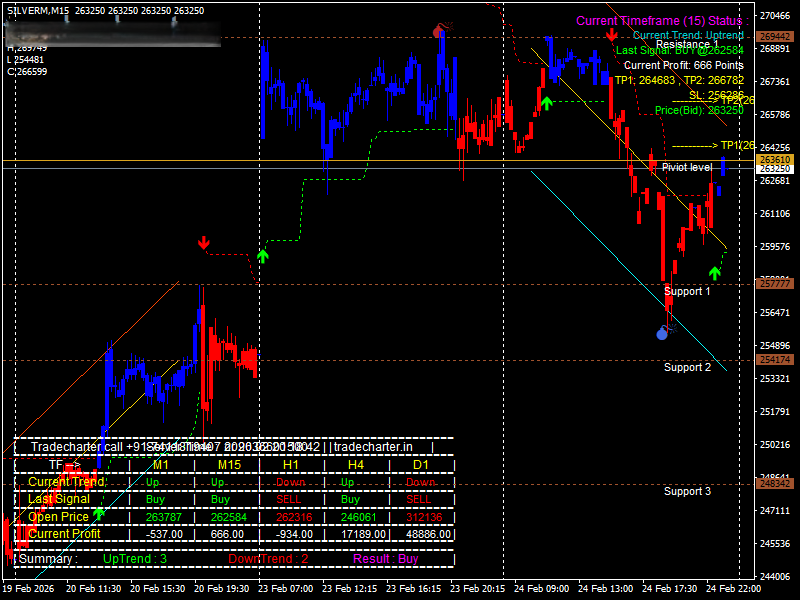Click the TP1: 264683 , TP2: 266782 line
Viewport: 800px width, 600px height.
pyautogui.click(x=679, y=80)
